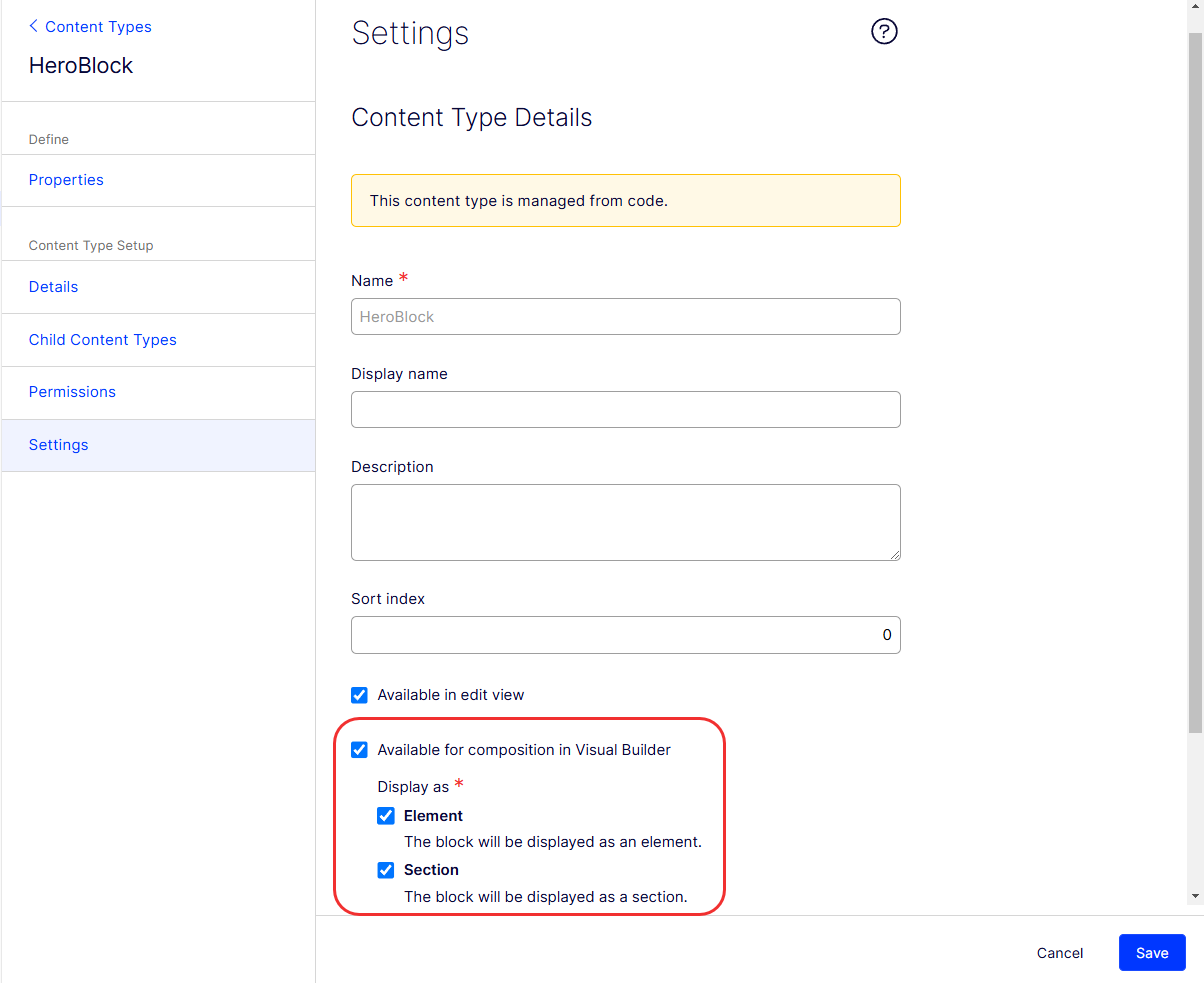This screenshot has width=1204, height=983.
Task: Return to Content Types link
Action: coord(98,26)
